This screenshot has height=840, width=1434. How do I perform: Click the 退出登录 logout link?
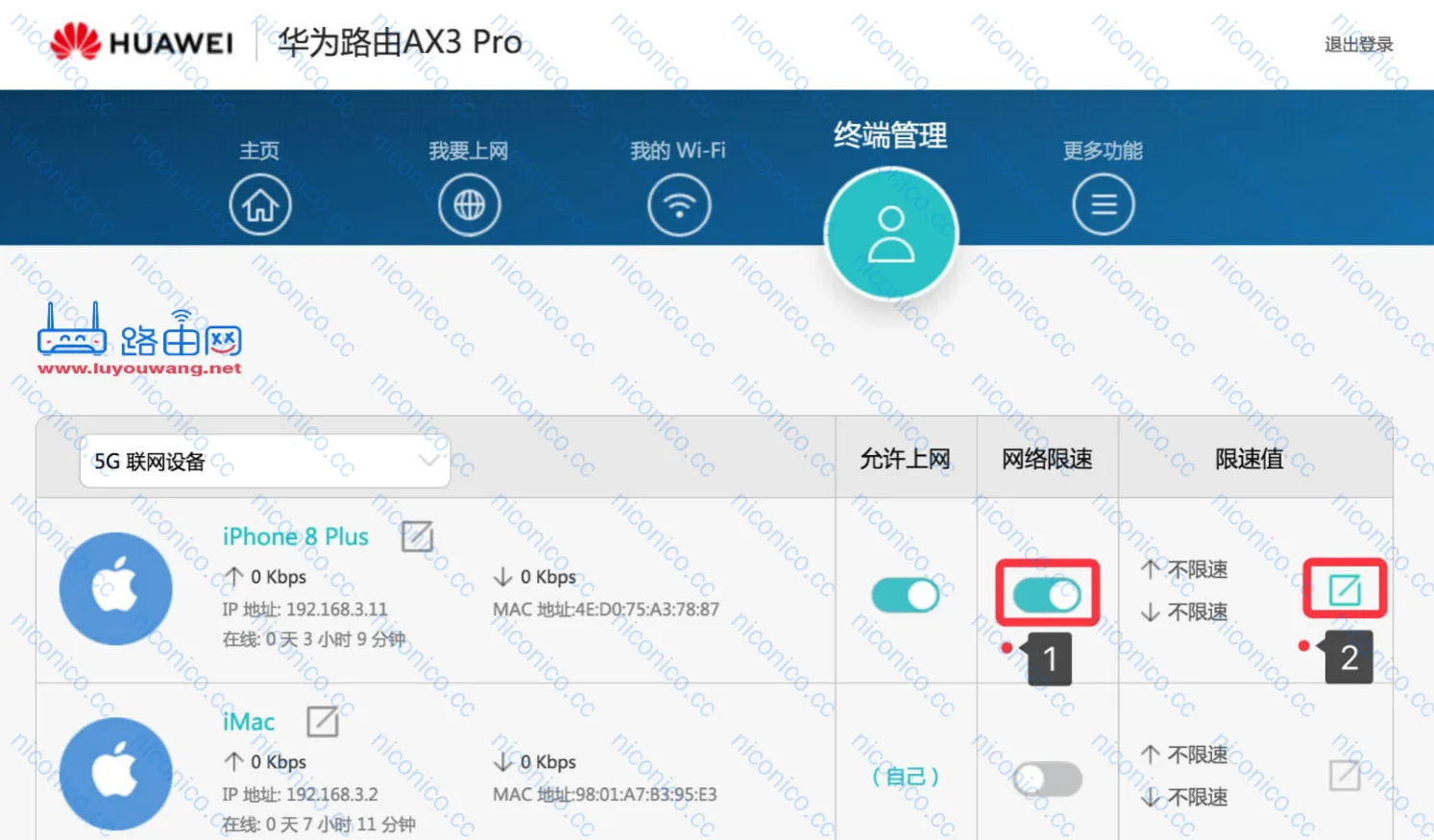point(1358,44)
